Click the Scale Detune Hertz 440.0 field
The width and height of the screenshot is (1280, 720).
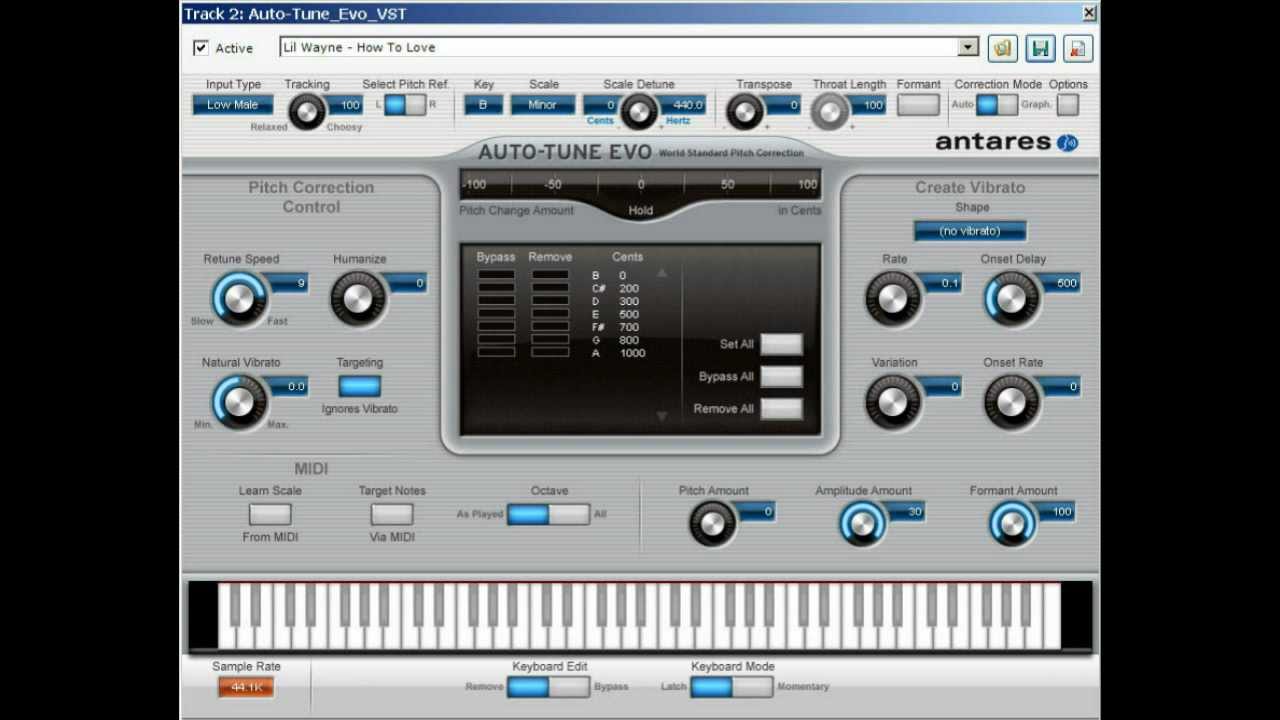(683, 105)
